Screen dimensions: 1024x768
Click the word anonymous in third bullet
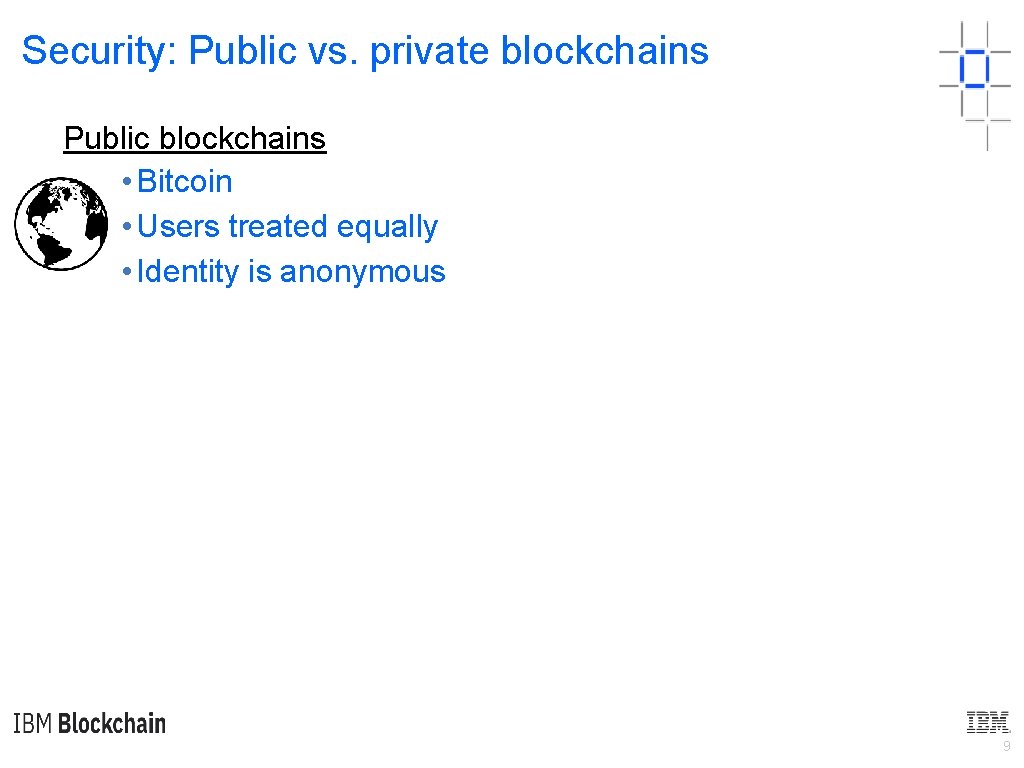point(363,272)
